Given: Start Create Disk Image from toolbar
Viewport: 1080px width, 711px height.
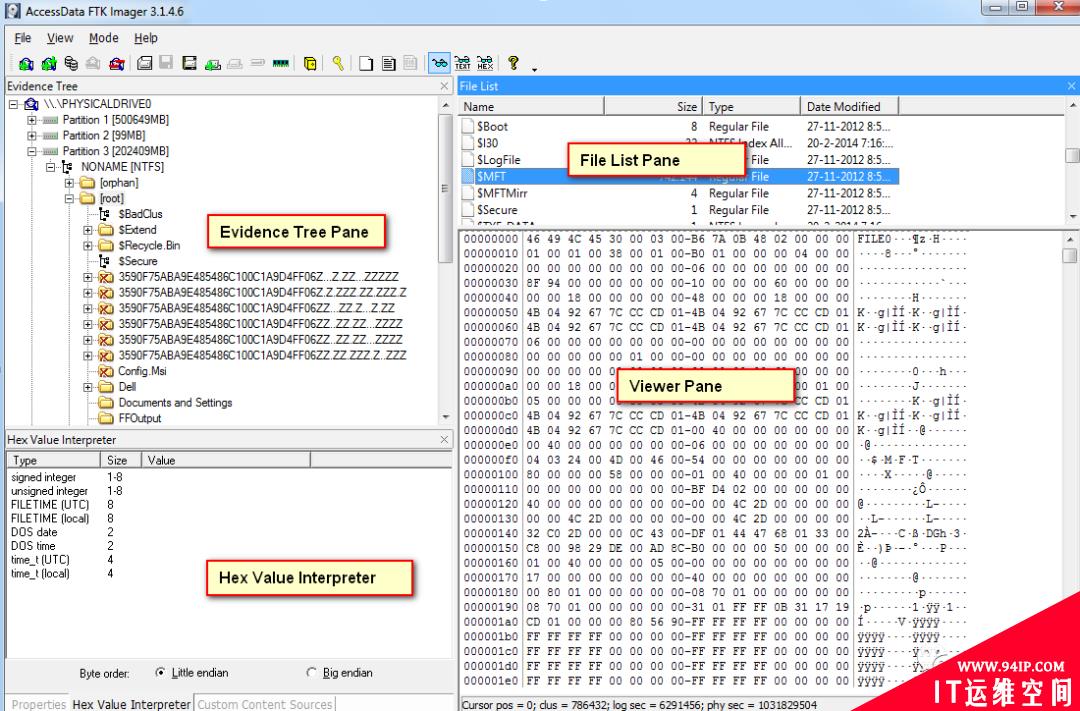Looking at the screenshot, I should pyautogui.click(x=144, y=63).
